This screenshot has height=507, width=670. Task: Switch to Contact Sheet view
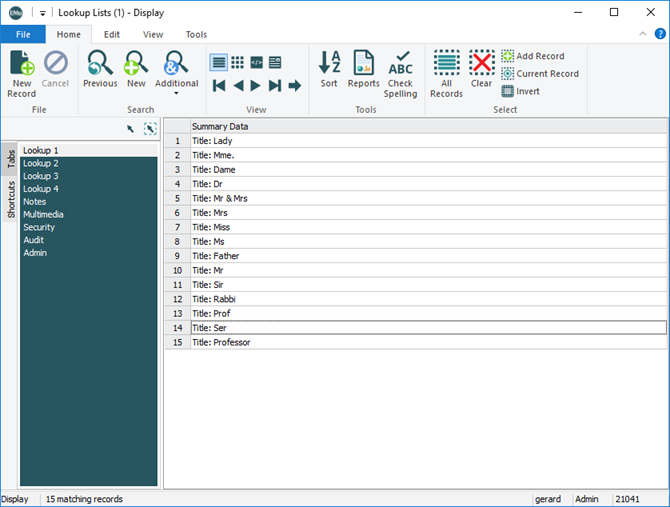[x=238, y=62]
